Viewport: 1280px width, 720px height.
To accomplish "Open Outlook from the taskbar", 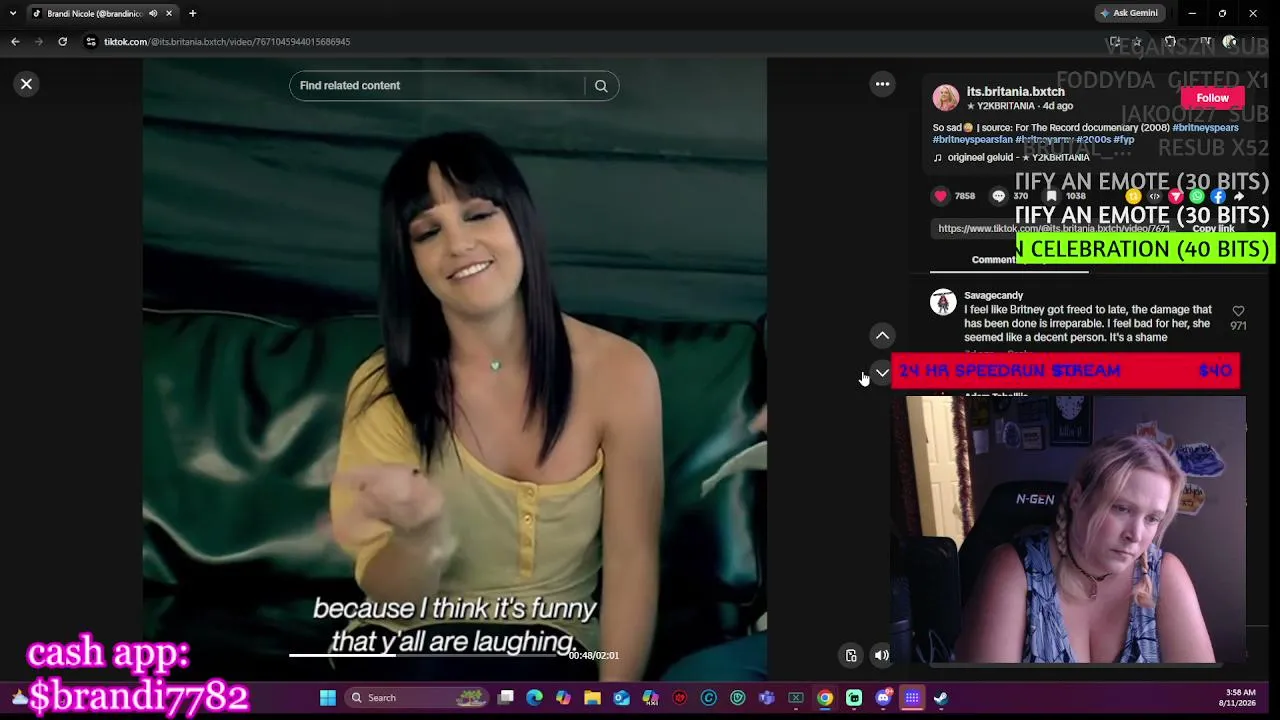I will [621, 698].
